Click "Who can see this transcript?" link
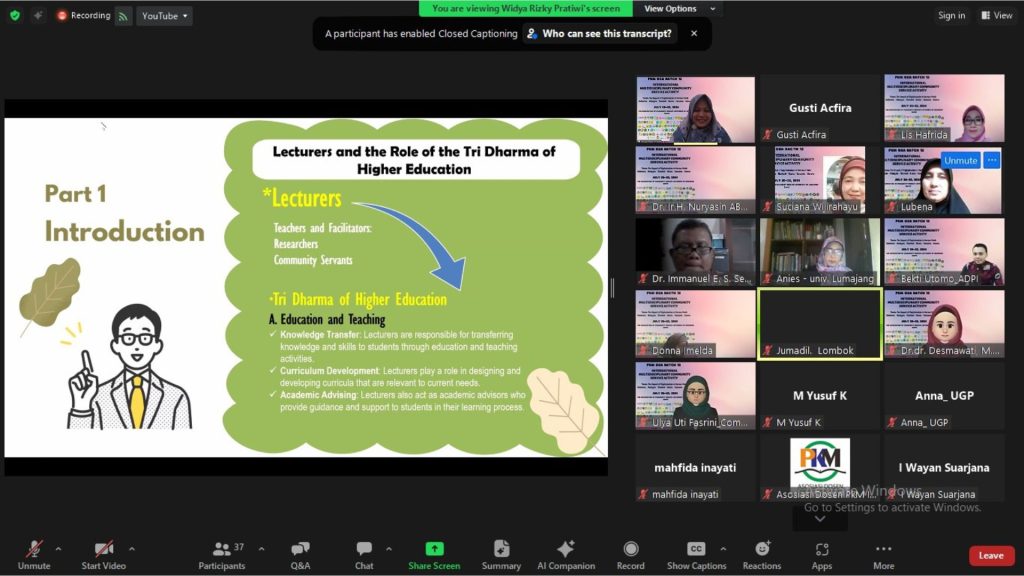1024x576 pixels. (x=600, y=33)
